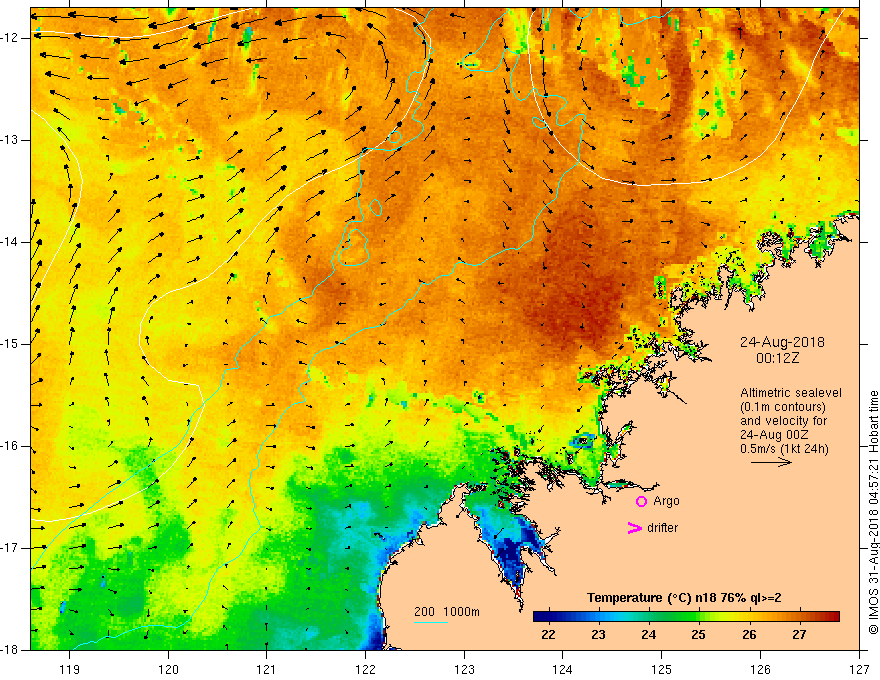This screenshot has height=680, width=880.
Task: Click the 'and velocity for' caption line
Action: coord(783,421)
